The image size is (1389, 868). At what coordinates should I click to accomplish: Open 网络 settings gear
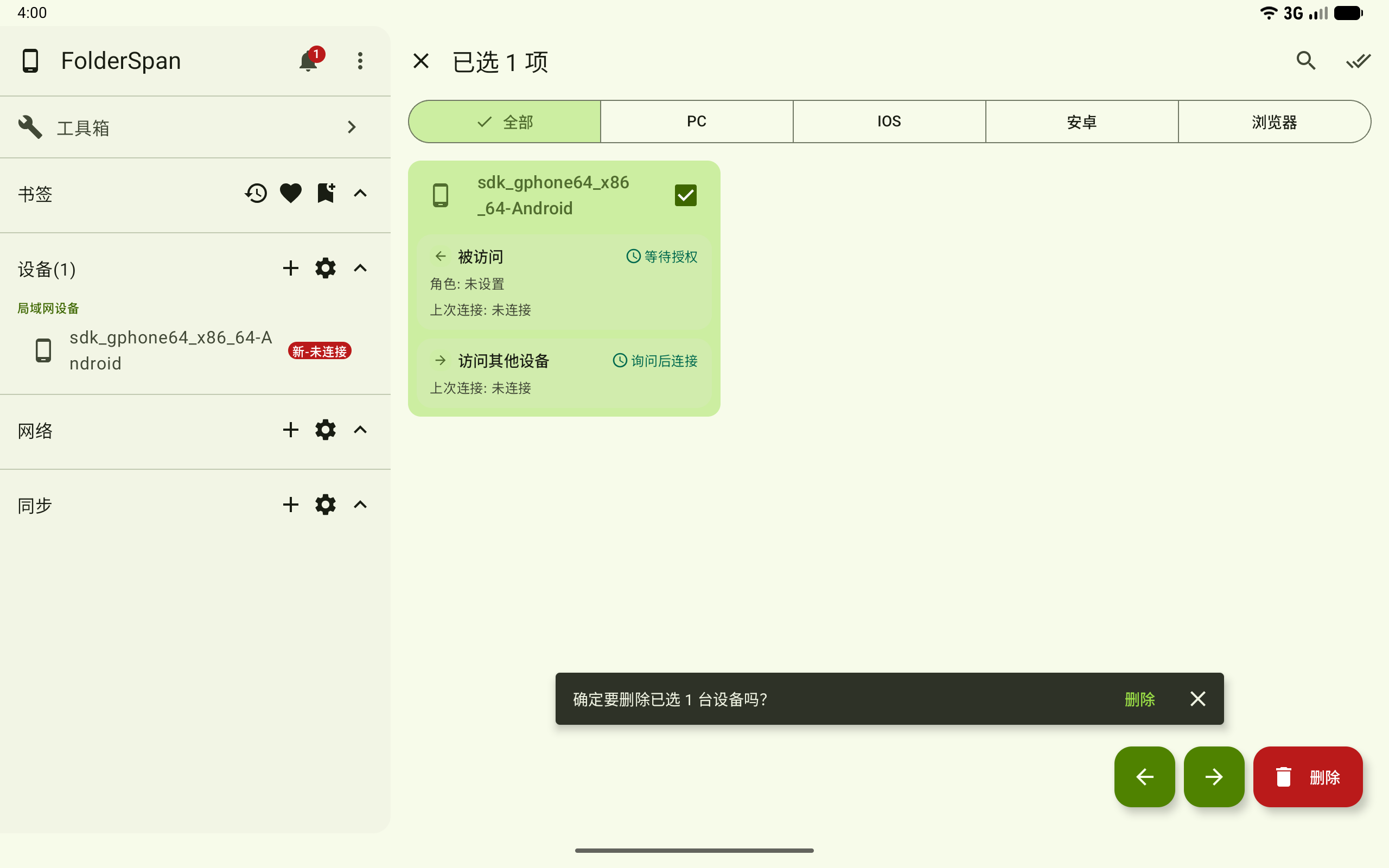pos(326,430)
